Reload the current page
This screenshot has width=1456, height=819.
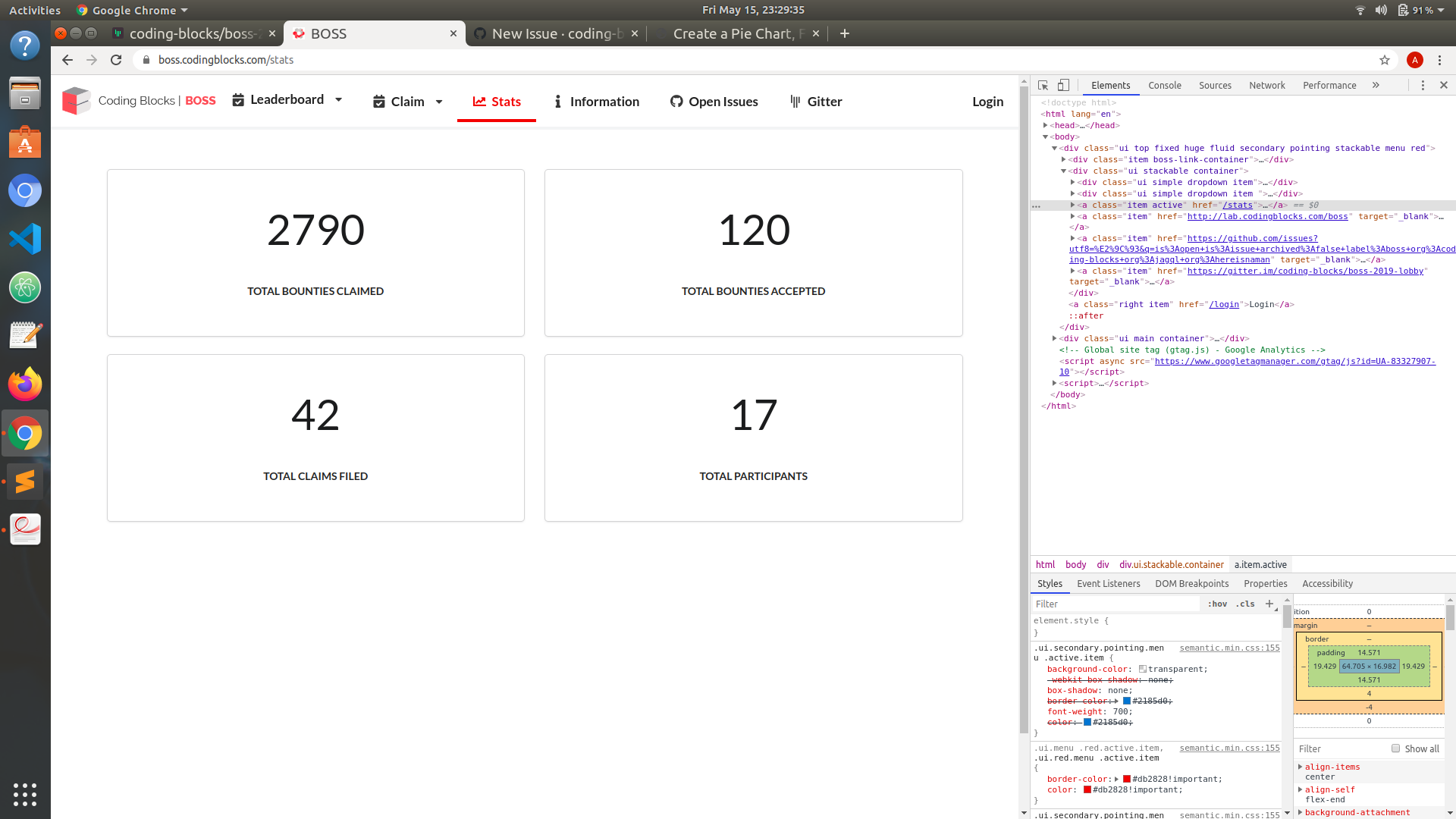115,60
